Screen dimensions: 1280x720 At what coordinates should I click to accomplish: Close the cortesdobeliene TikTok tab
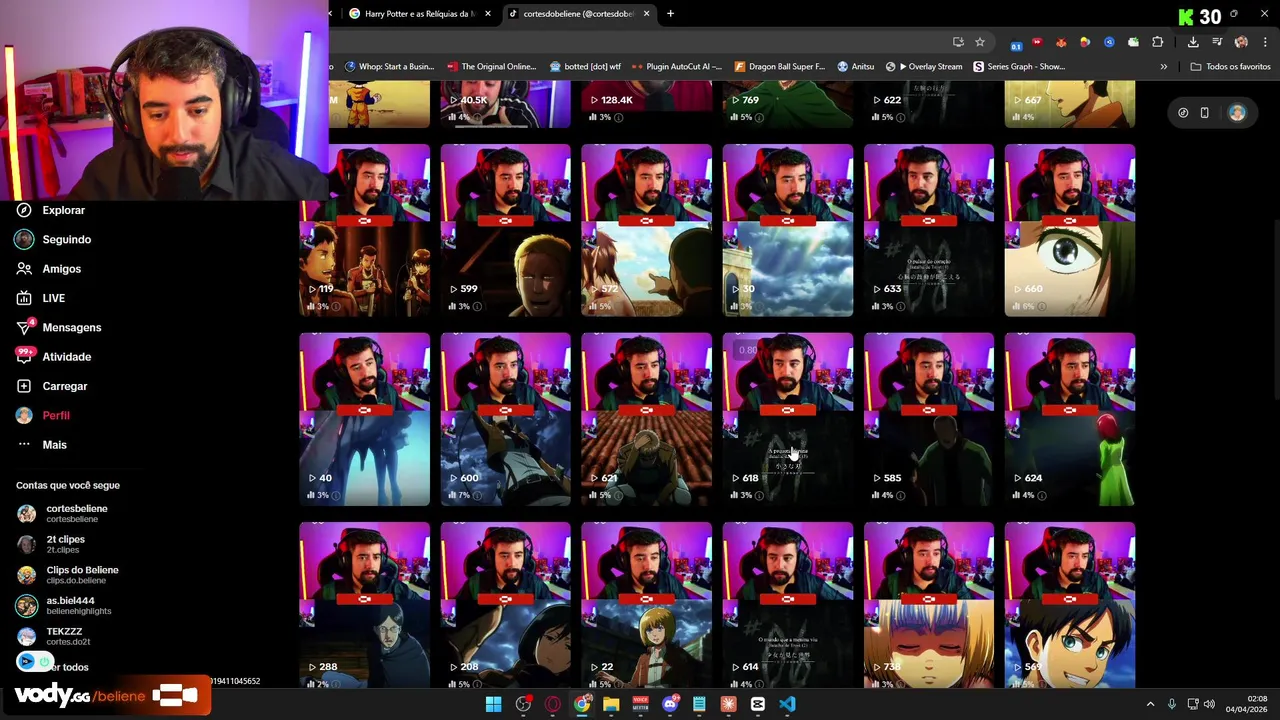pyautogui.click(x=646, y=14)
